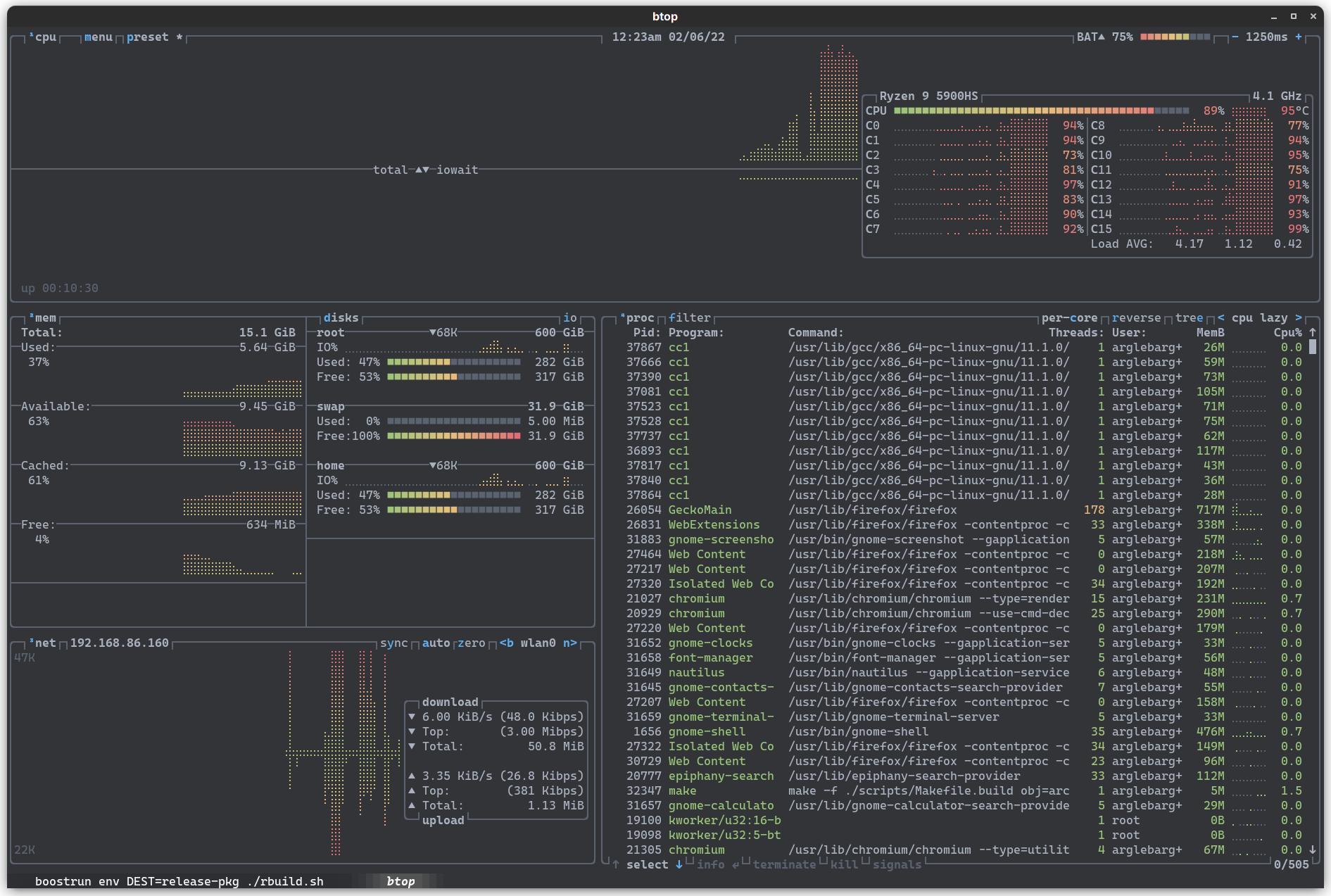Image resolution: width=1331 pixels, height=896 pixels.
Task: Click the ▲▼ selector beside total iowait
Action: 422,169
